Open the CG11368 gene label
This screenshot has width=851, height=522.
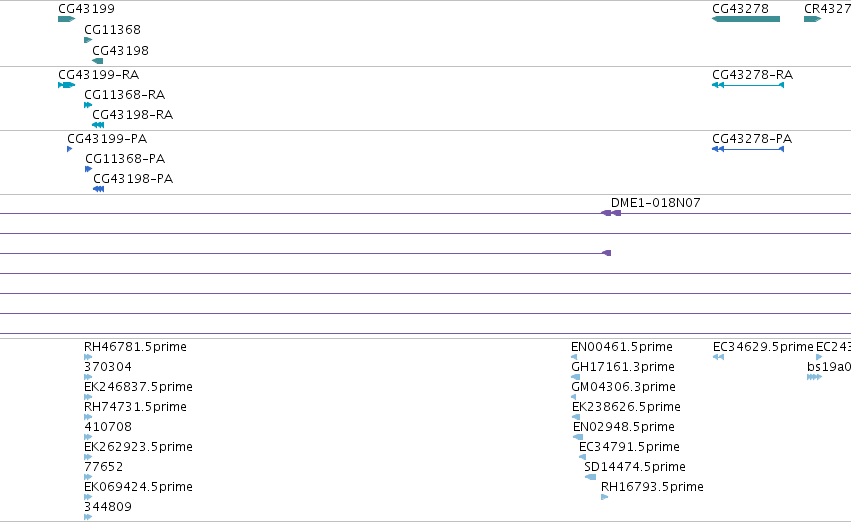coord(112,30)
